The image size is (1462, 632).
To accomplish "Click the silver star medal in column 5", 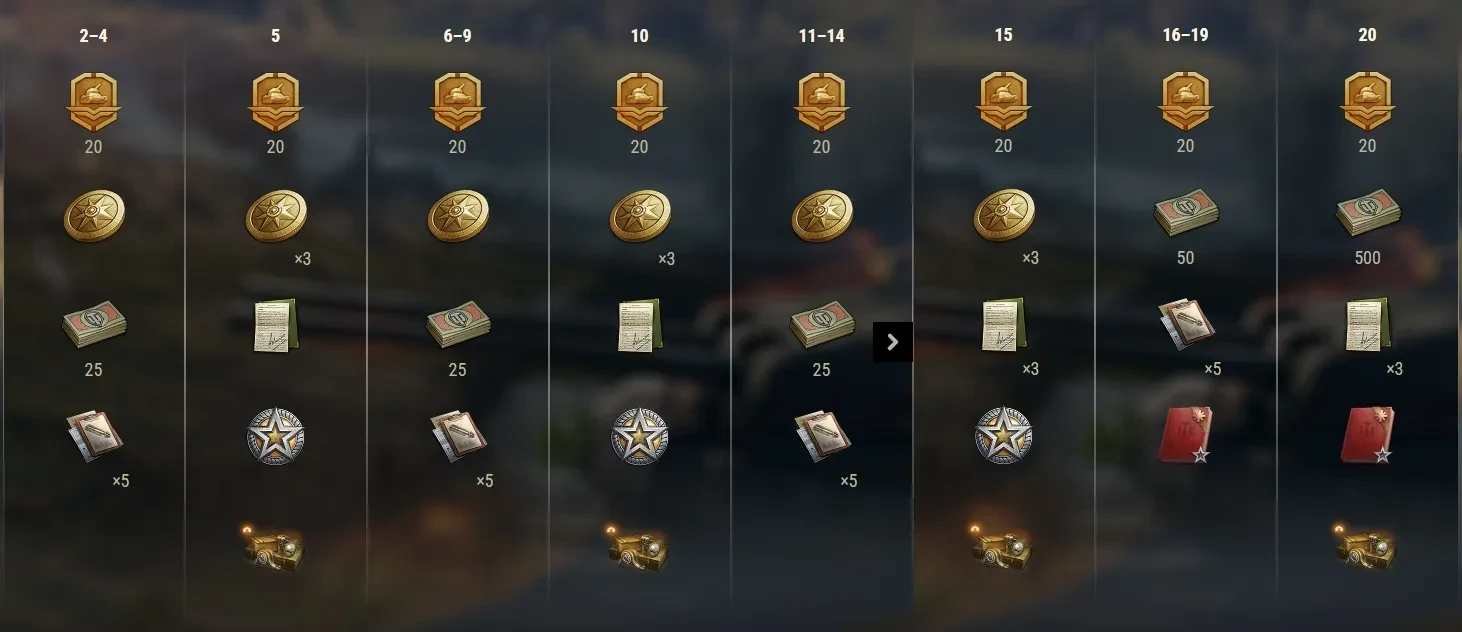I will [x=276, y=435].
